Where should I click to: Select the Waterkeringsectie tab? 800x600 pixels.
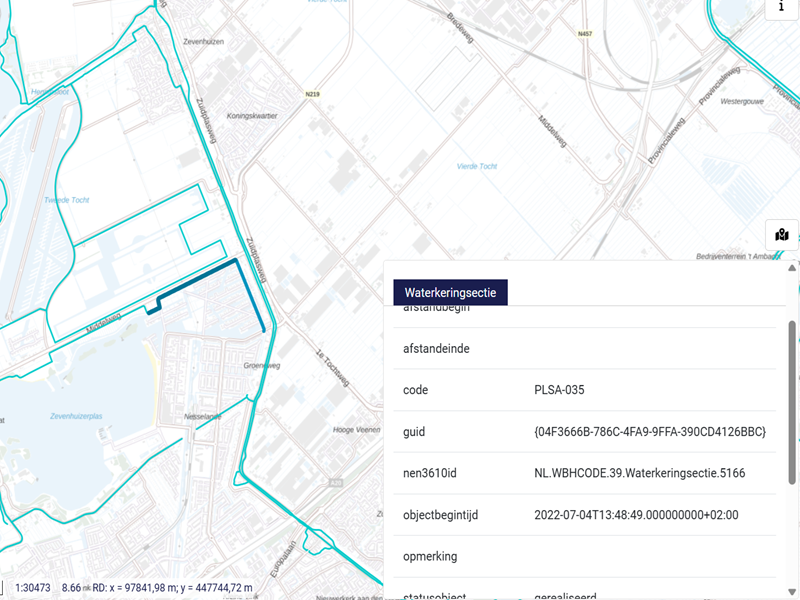coord(450,292)
